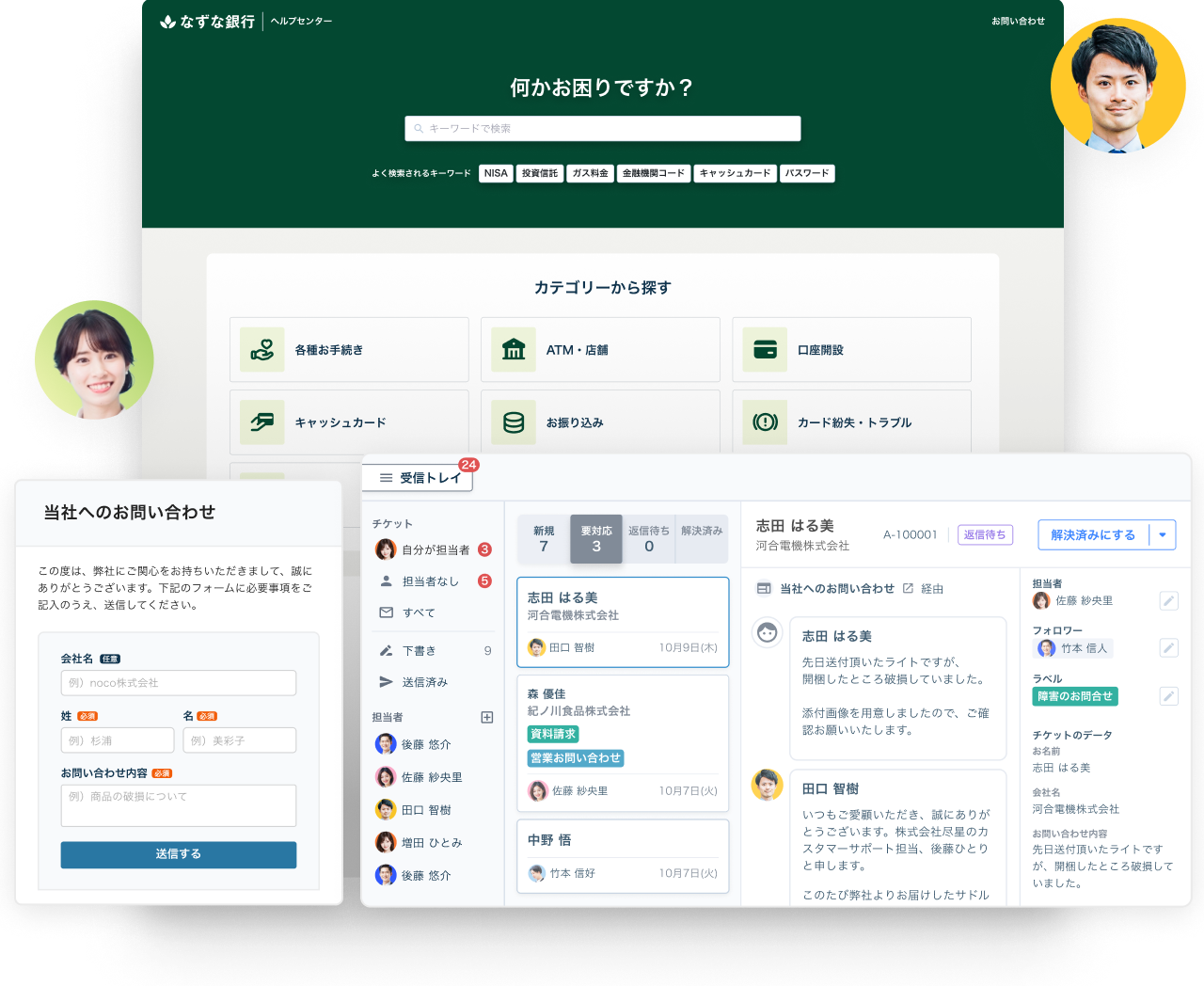Click the 投資信託 keyword tag

tap(540, 173)
